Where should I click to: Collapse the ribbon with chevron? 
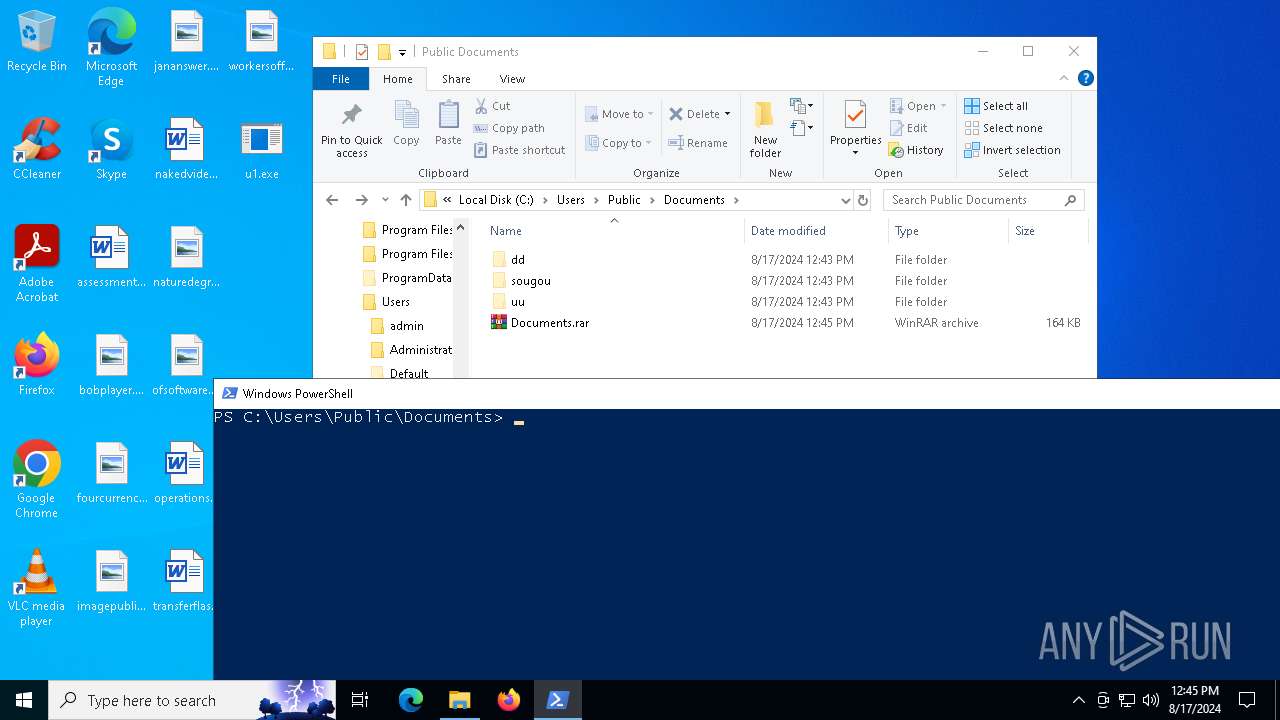pyautogui.click(x=1064, y=78)
